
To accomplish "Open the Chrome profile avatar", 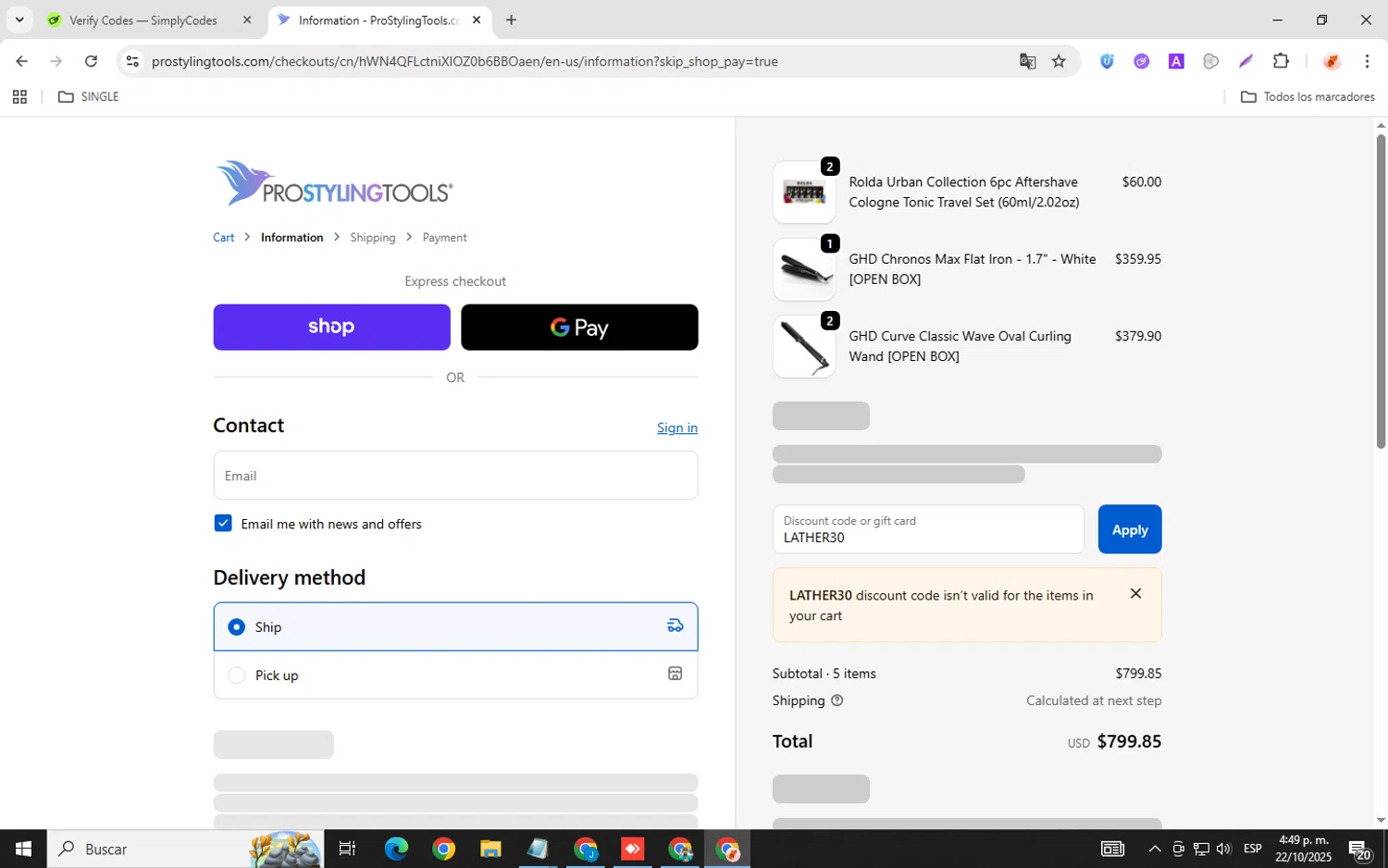I will point(1332,61).
